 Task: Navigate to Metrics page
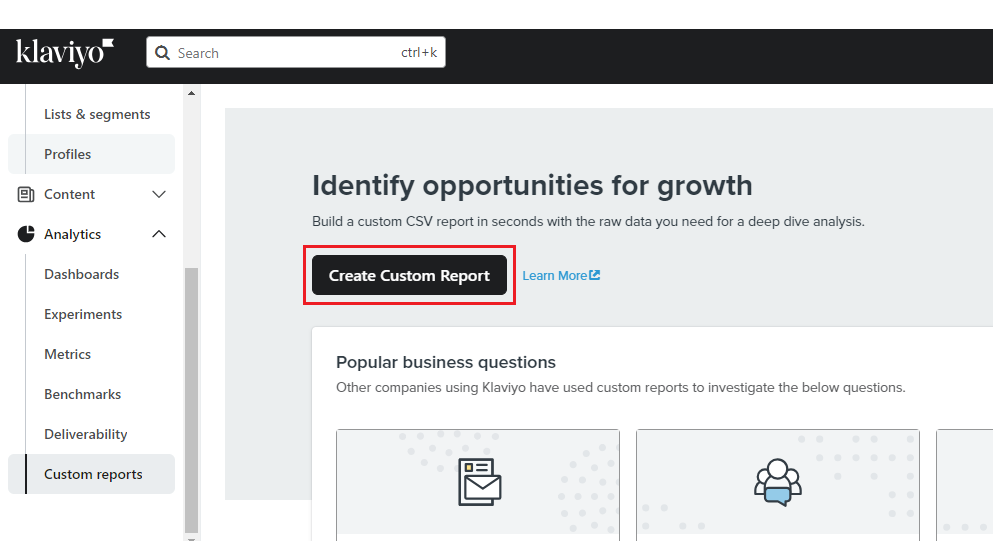[x=68, y=354]
